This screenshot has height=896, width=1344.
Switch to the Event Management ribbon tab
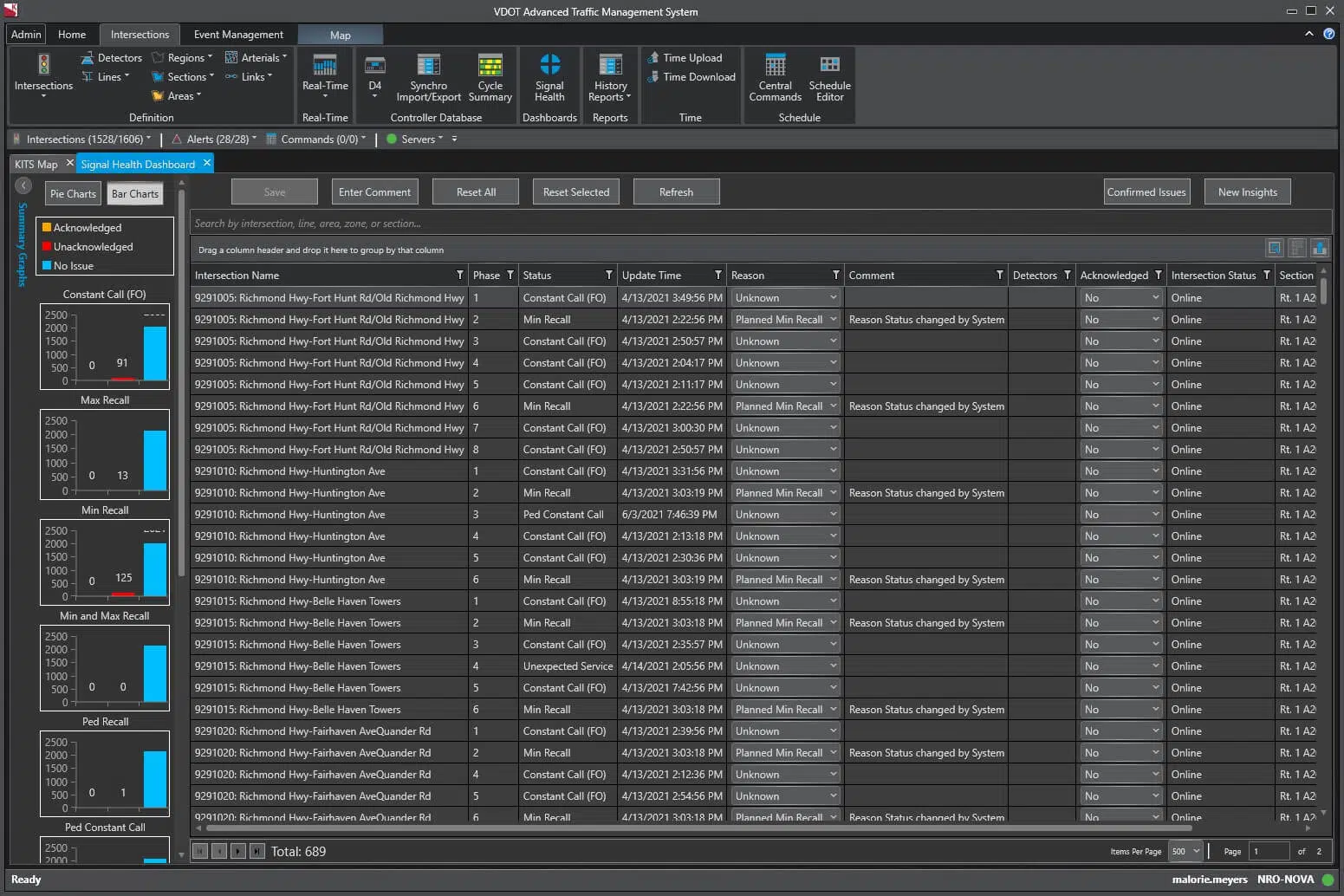pyautogui.click(x=238, y=35)
